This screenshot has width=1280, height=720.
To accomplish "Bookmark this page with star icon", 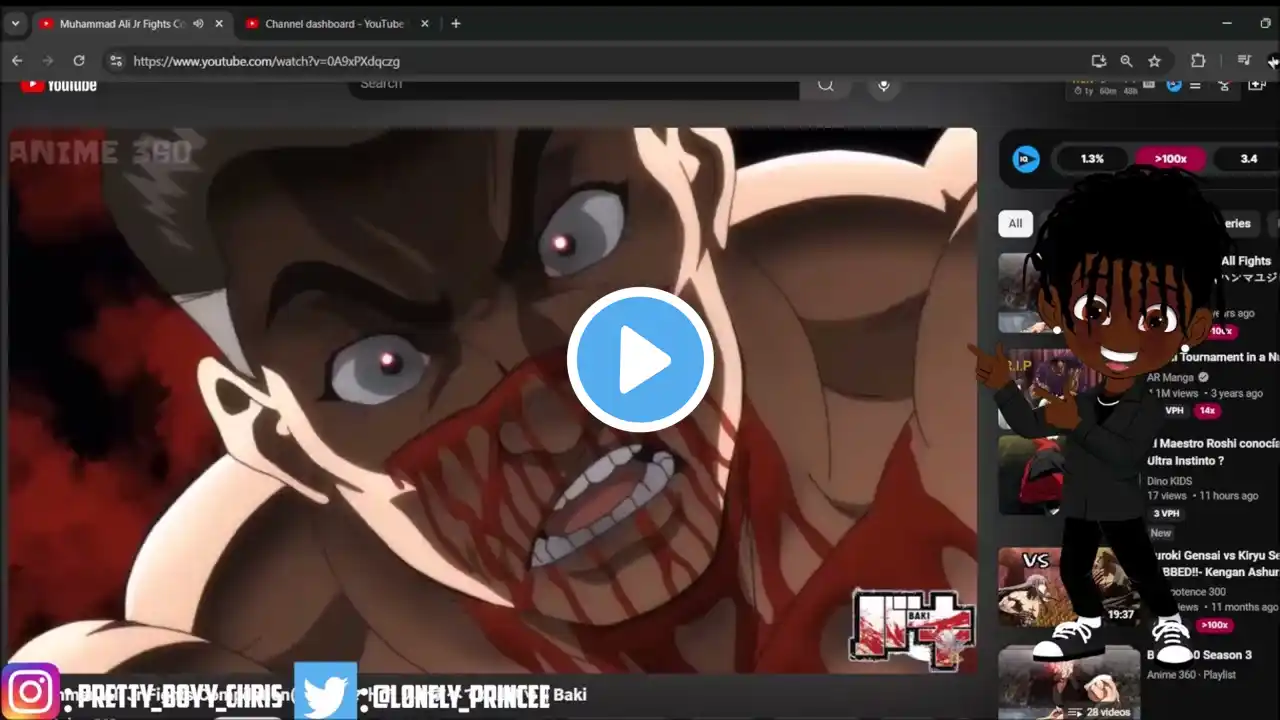I will [x=1155, y=61].
